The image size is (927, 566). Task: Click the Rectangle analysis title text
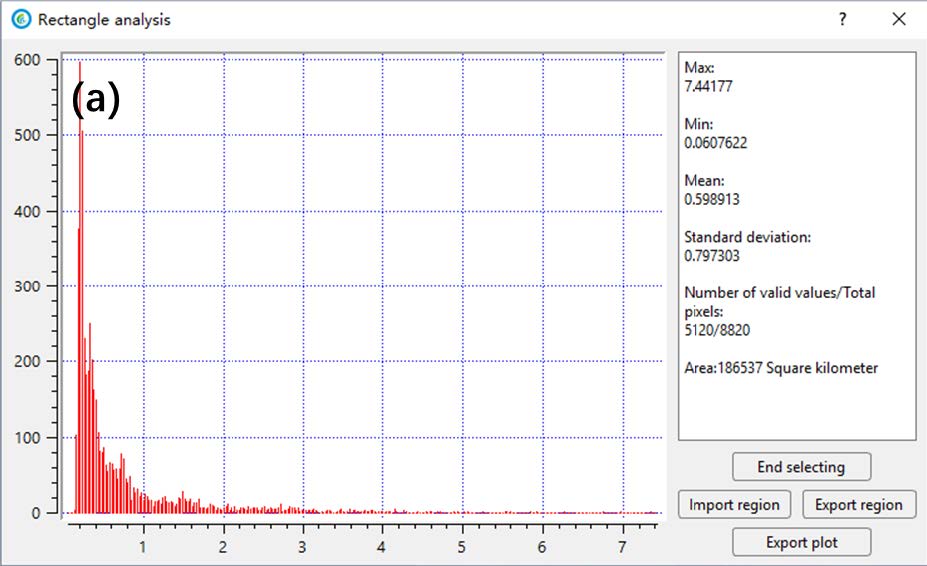[104, 20]
